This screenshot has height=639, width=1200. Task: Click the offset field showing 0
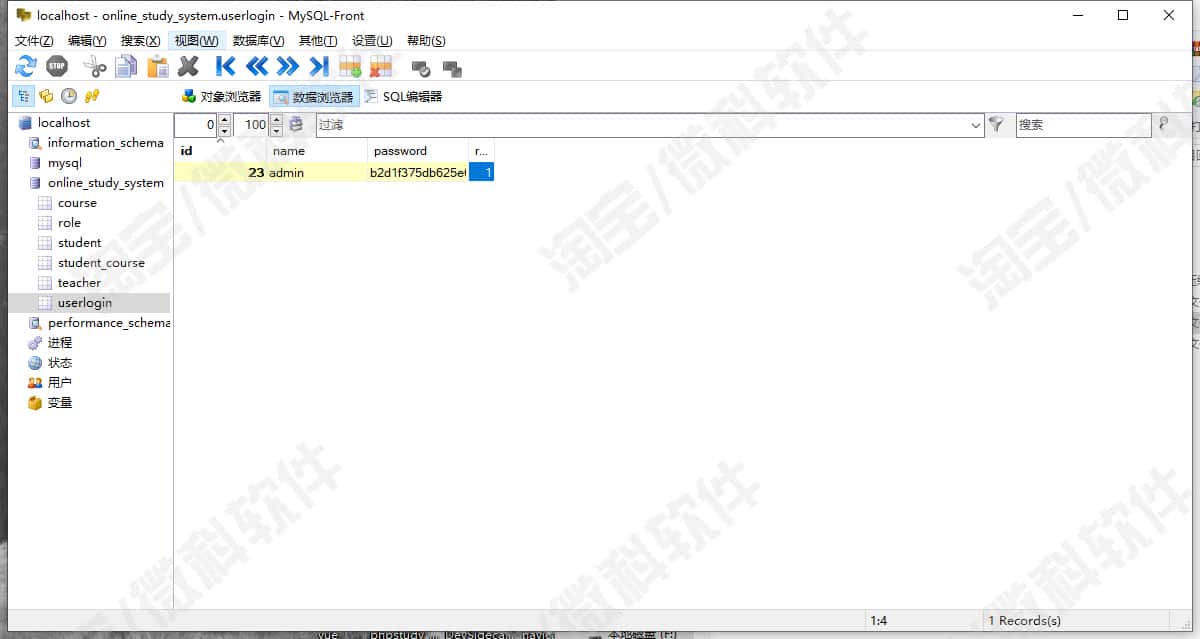pyautogui.click(x=196, y=125)
